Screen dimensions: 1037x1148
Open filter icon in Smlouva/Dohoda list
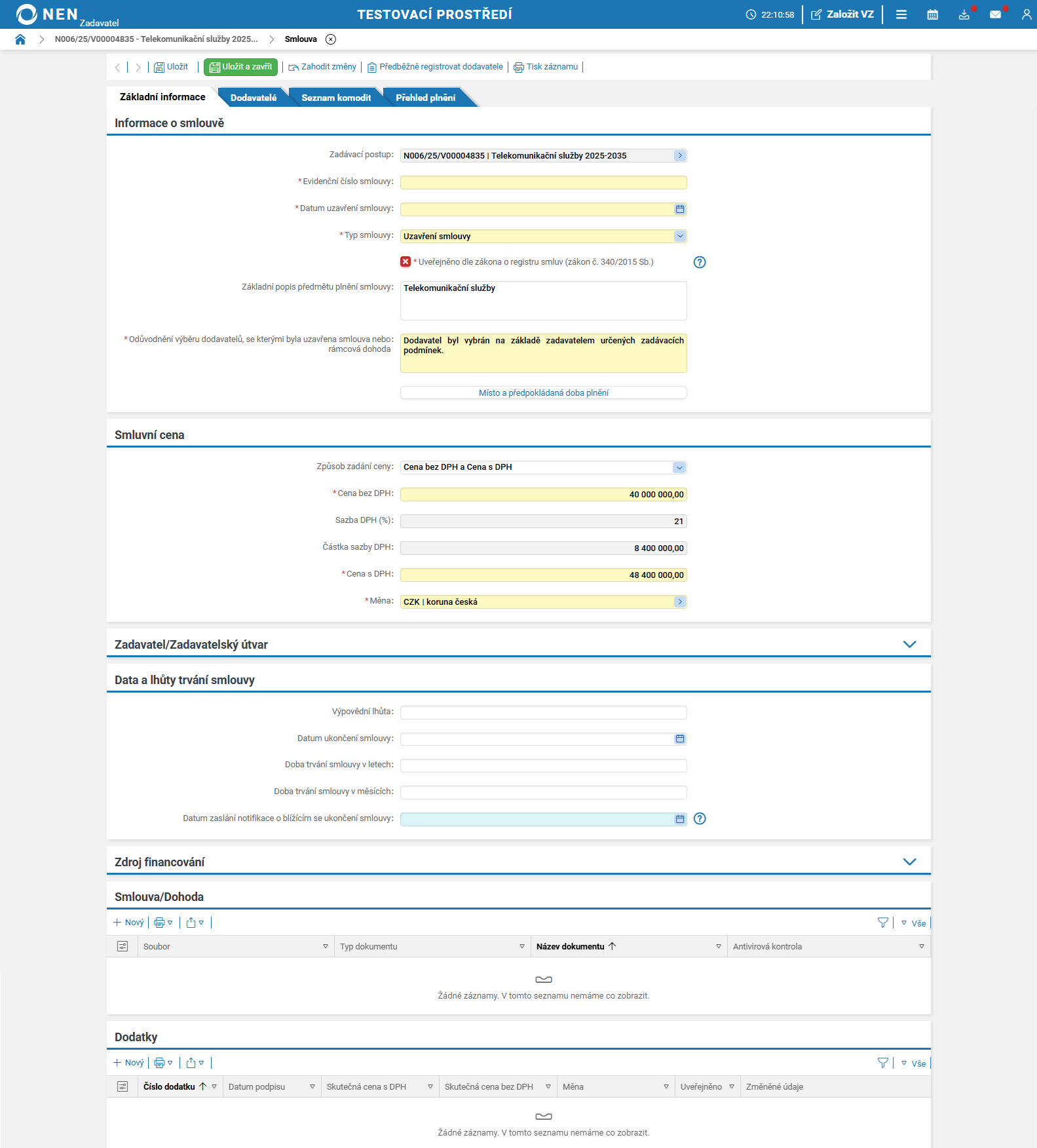coord(883,923)
